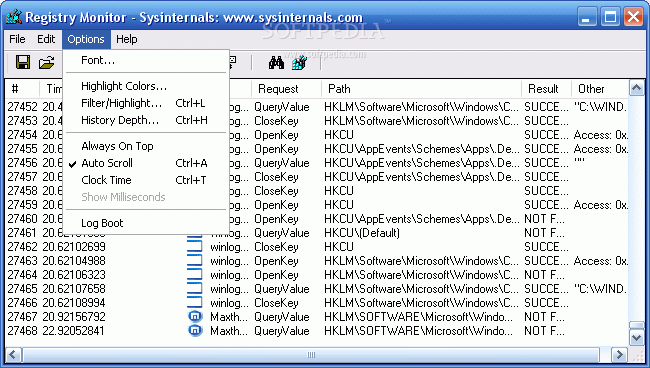Image resolution: width=650 pixels, height=368 pixels.
Task: Click the HKCU\(Default) path cell
Action: [362, 233]
